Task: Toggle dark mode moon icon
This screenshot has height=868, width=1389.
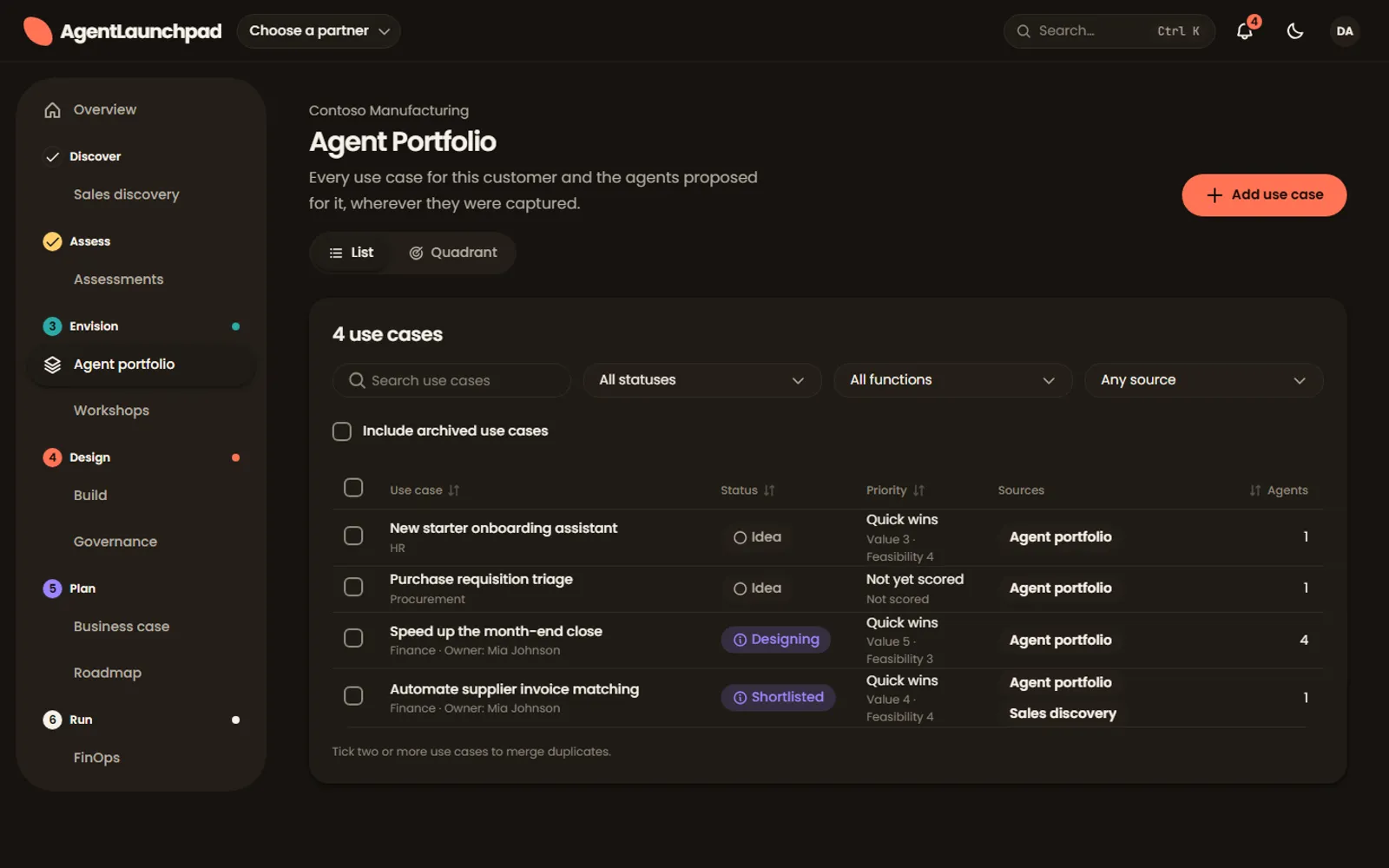Action: (1294, 31)
